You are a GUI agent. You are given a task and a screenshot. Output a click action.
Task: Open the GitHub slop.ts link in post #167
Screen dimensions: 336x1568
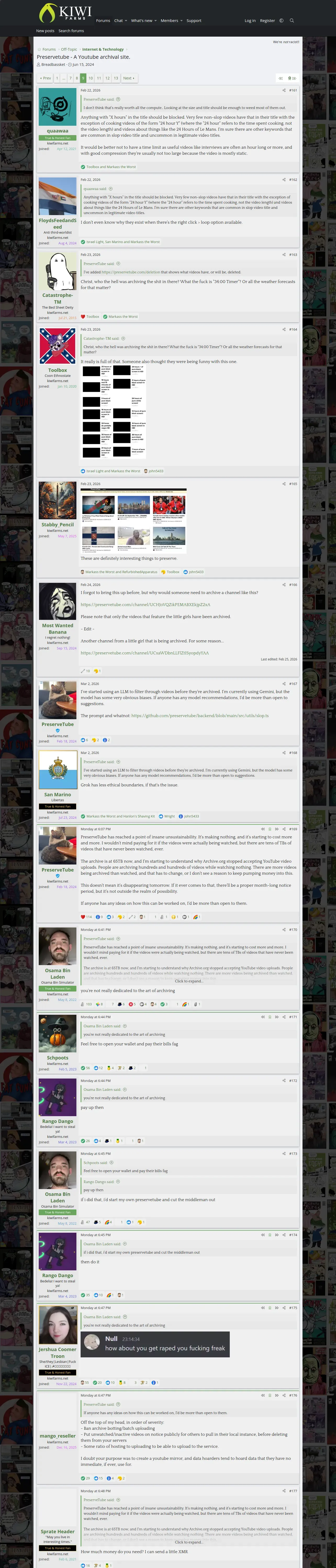point(200,716)
